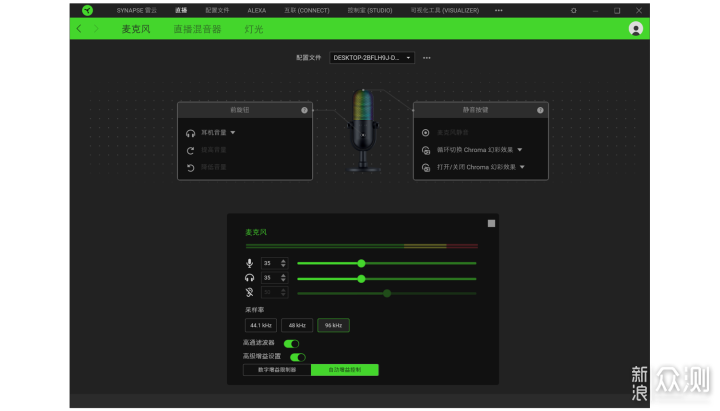Toggle the 高通滤波器 switch
The image size is (720, 411).
[291, 343]
